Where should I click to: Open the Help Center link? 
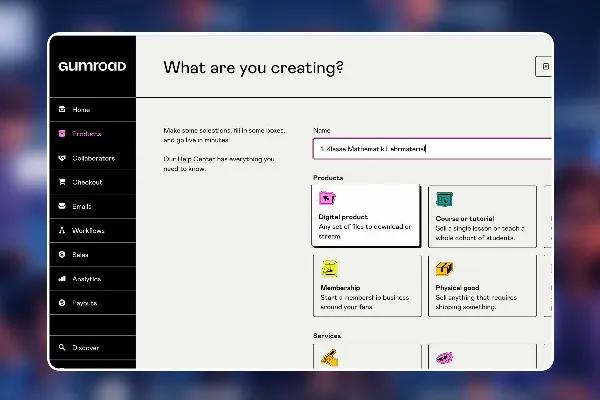click(196, 159)
